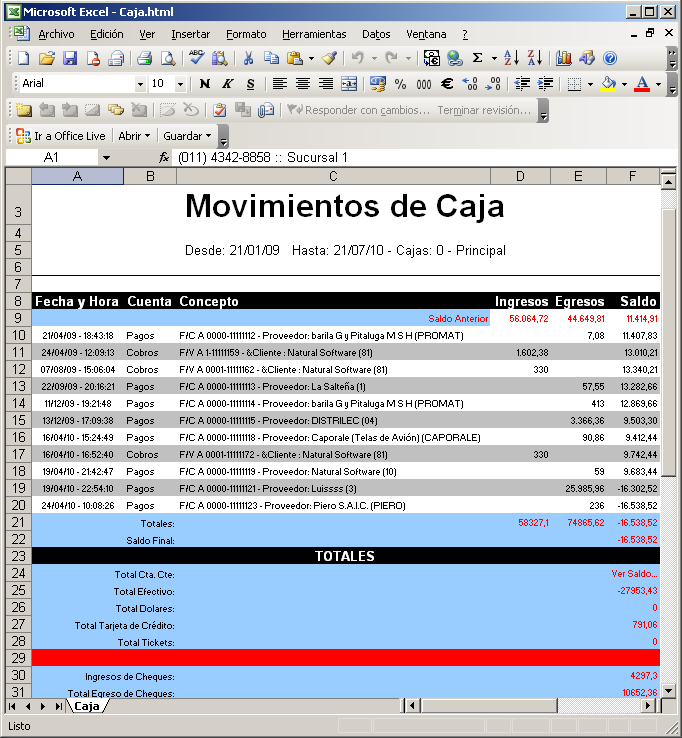Image resolution: width=682 pixels, height=738 pixels.
Task: Select column F header
Action: coord(633,176)
